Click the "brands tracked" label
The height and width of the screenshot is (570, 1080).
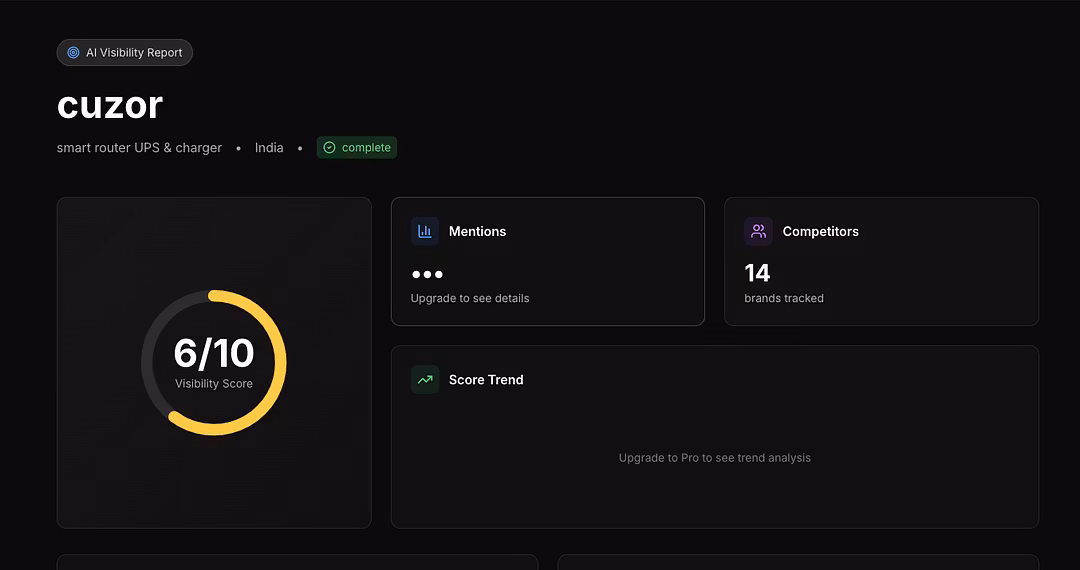click(784, 298)
